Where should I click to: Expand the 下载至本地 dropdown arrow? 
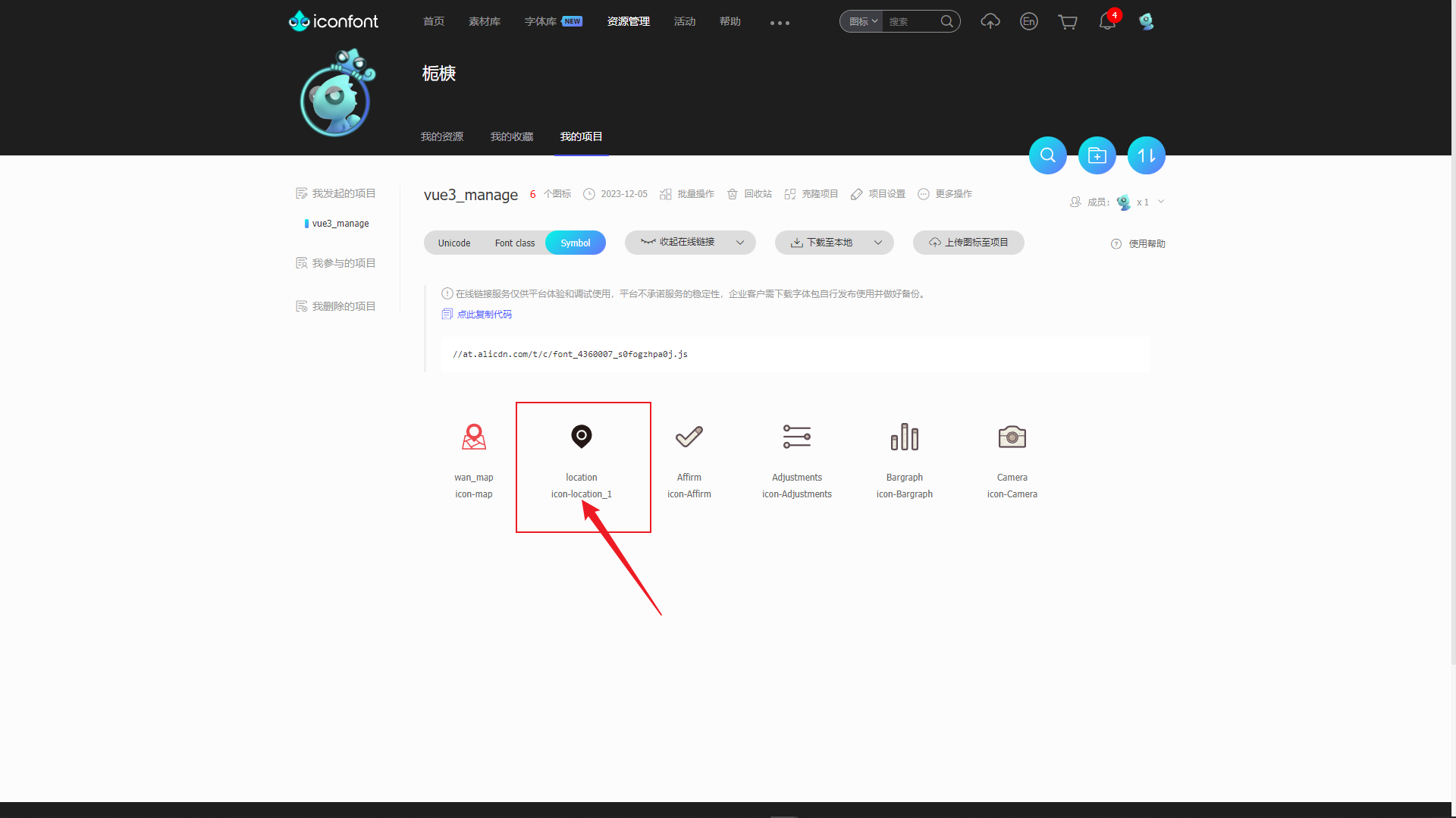tap(878, 243)
